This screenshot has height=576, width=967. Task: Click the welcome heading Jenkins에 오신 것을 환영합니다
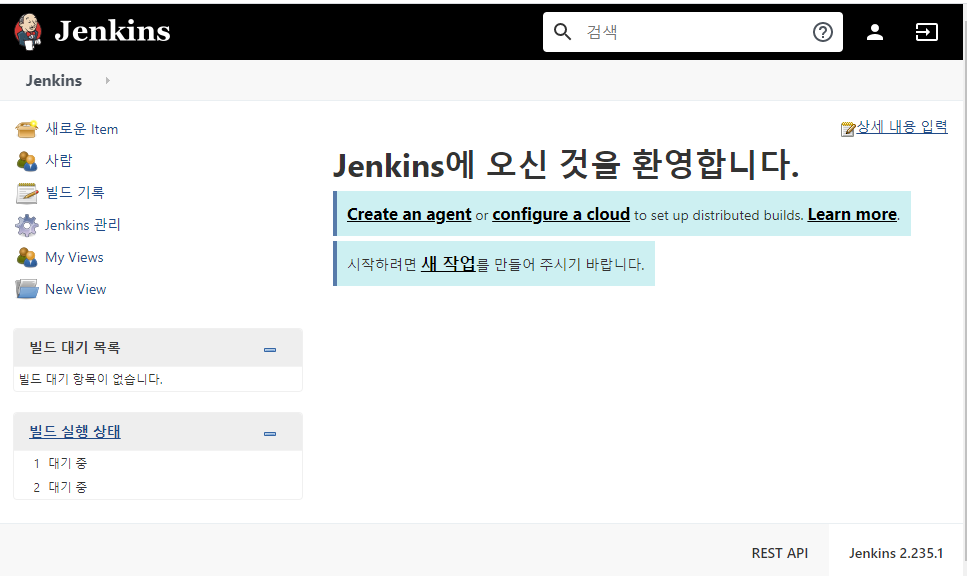(566, 165)
